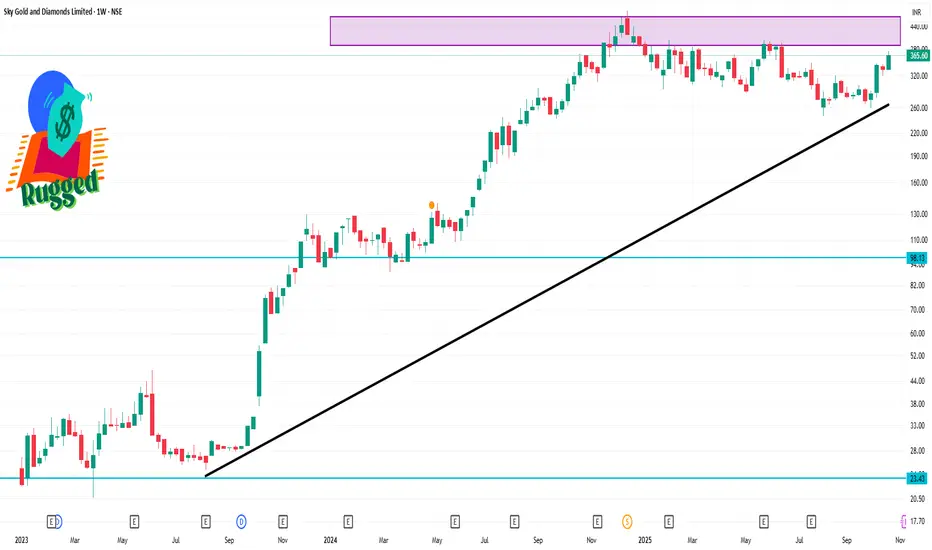Viewport: 932px width, 550px height.
Task: Click the NSE exchange label
Action: (x=161, y=11)
